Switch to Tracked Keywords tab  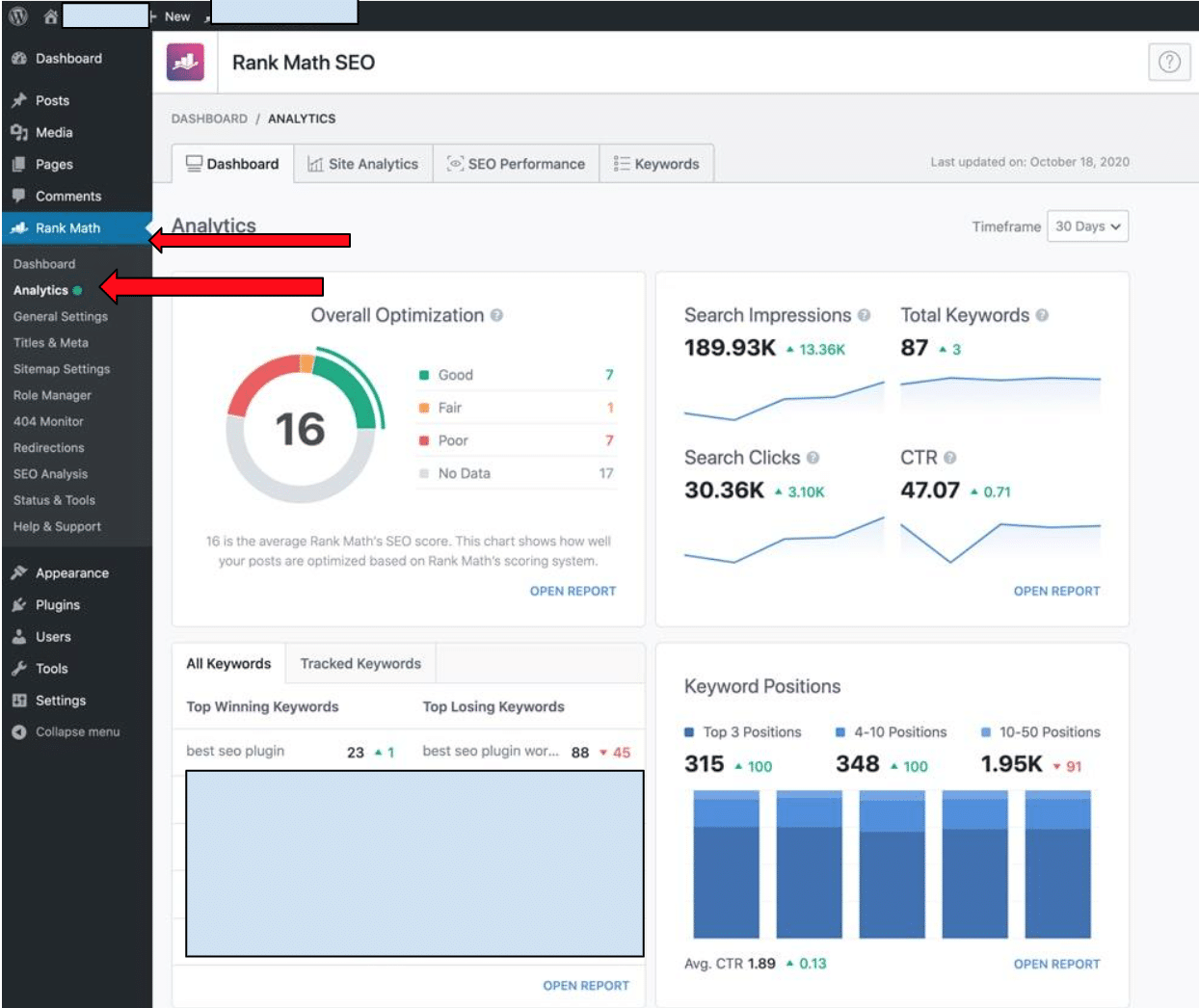(360, 664)
